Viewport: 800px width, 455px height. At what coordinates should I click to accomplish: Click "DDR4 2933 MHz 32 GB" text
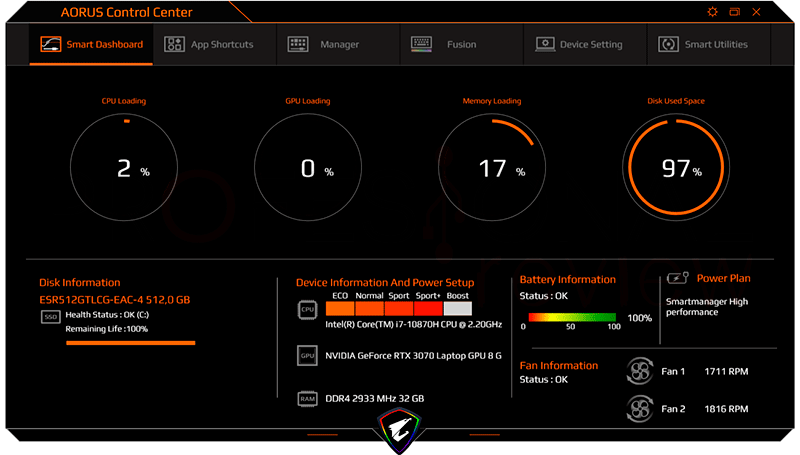[x=374, y=398]
